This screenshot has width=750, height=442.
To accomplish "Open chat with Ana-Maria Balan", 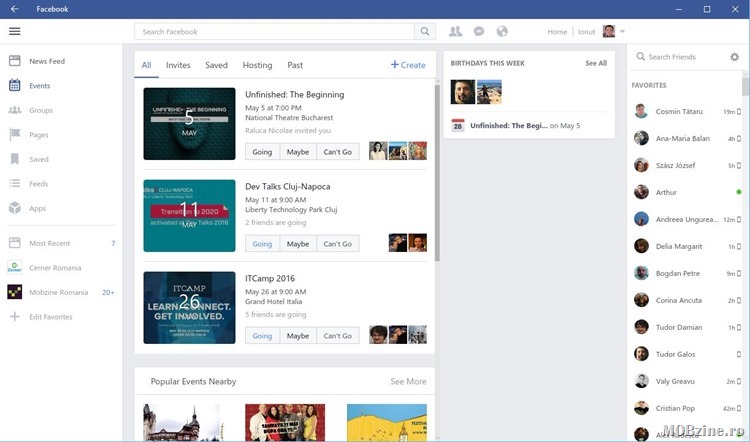I will coord(686,138).
